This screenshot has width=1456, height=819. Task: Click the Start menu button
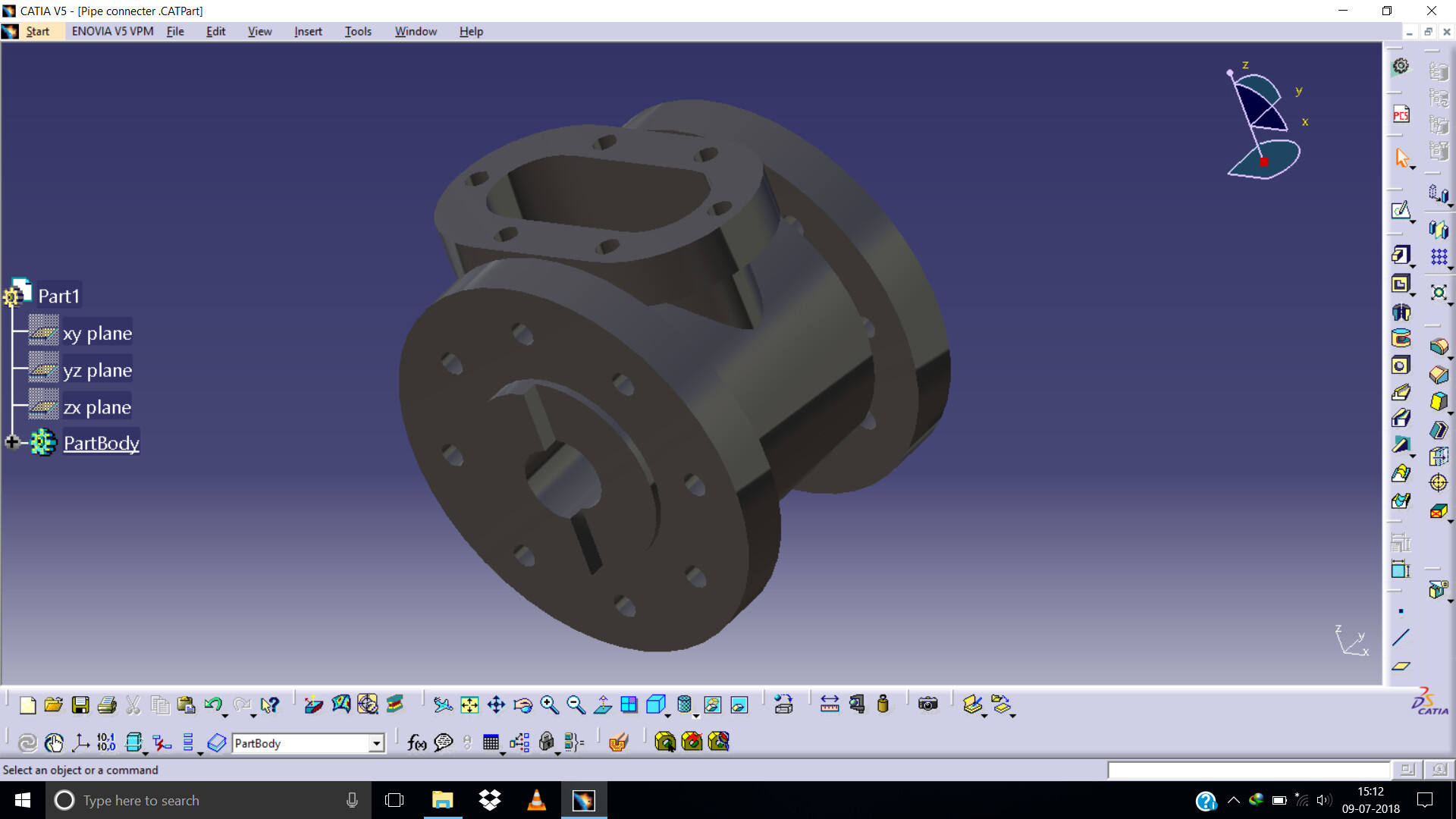pyautogui.click(x=37, y=31)
